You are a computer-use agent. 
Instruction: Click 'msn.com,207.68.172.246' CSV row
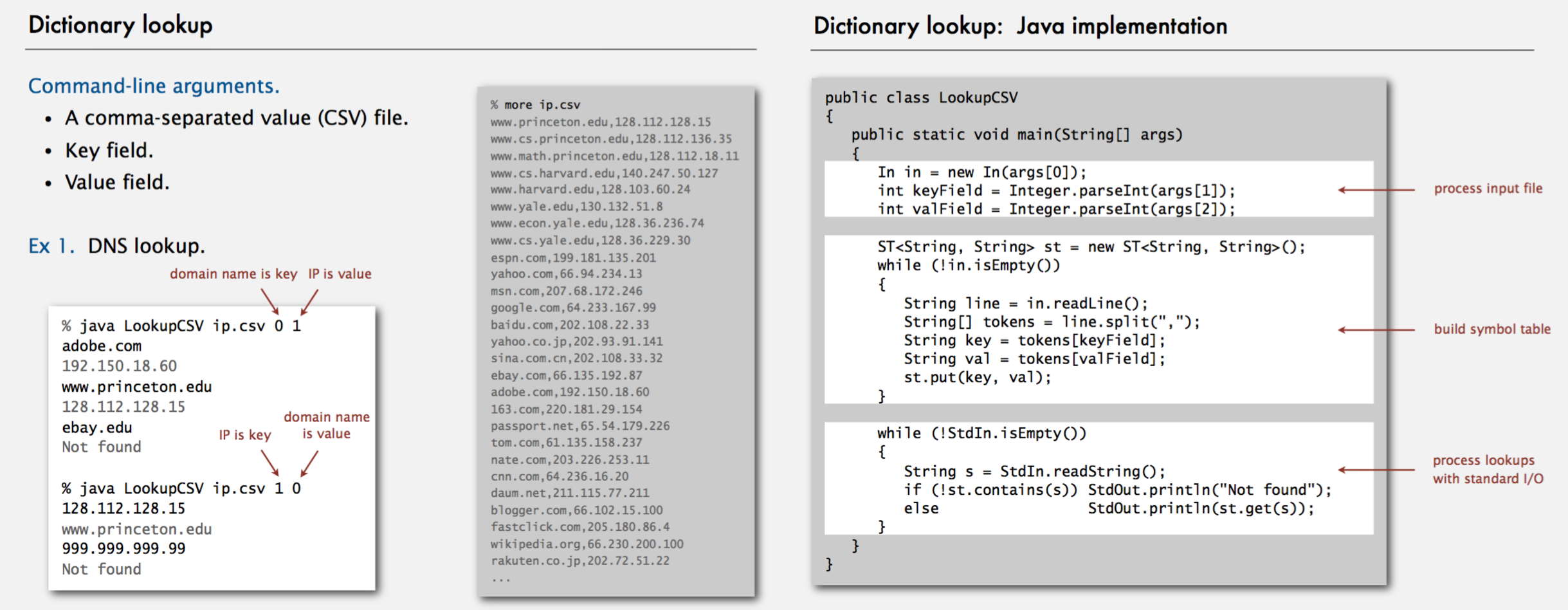tap(566, 291)
